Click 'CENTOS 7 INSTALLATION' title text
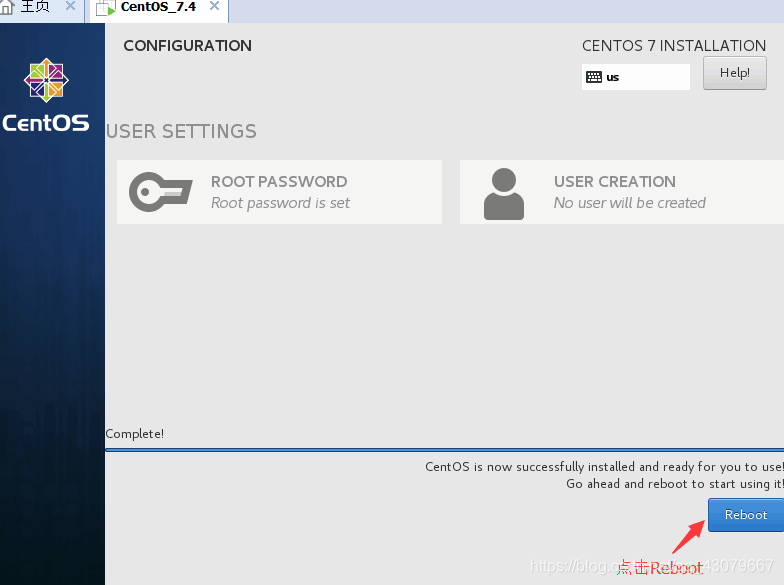 [674, 46]
